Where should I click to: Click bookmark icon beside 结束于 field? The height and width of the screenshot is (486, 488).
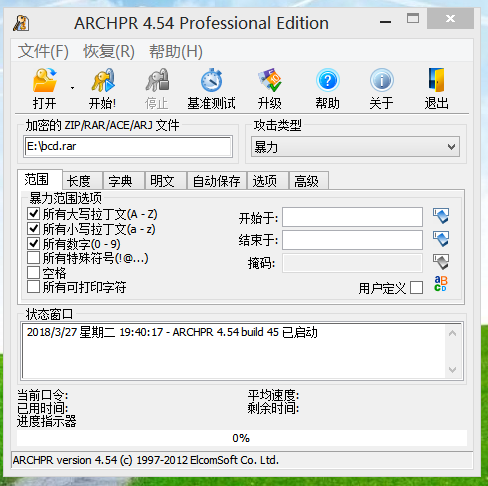click(441, 239)
